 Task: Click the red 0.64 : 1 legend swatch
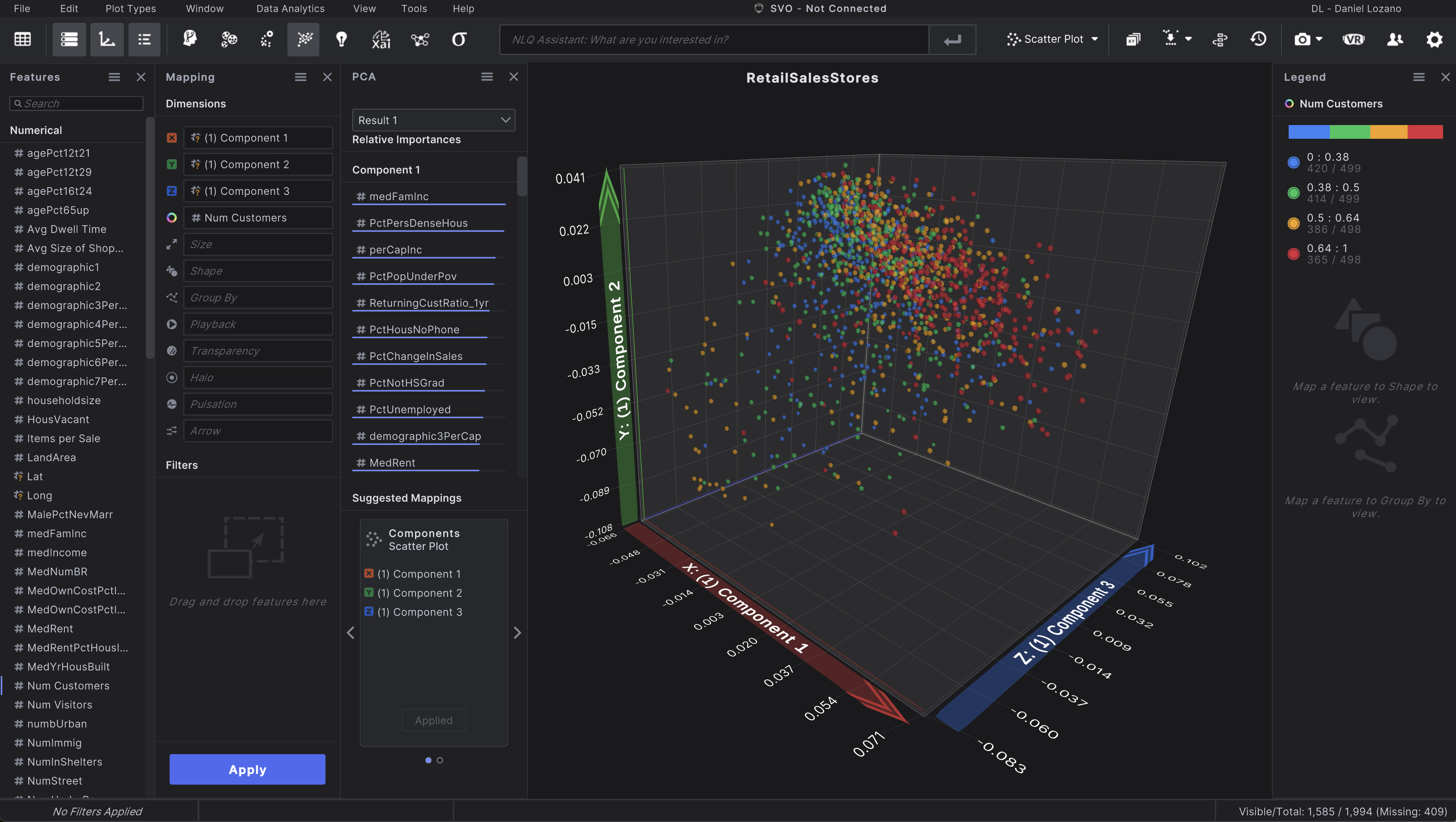(1293, 254)
